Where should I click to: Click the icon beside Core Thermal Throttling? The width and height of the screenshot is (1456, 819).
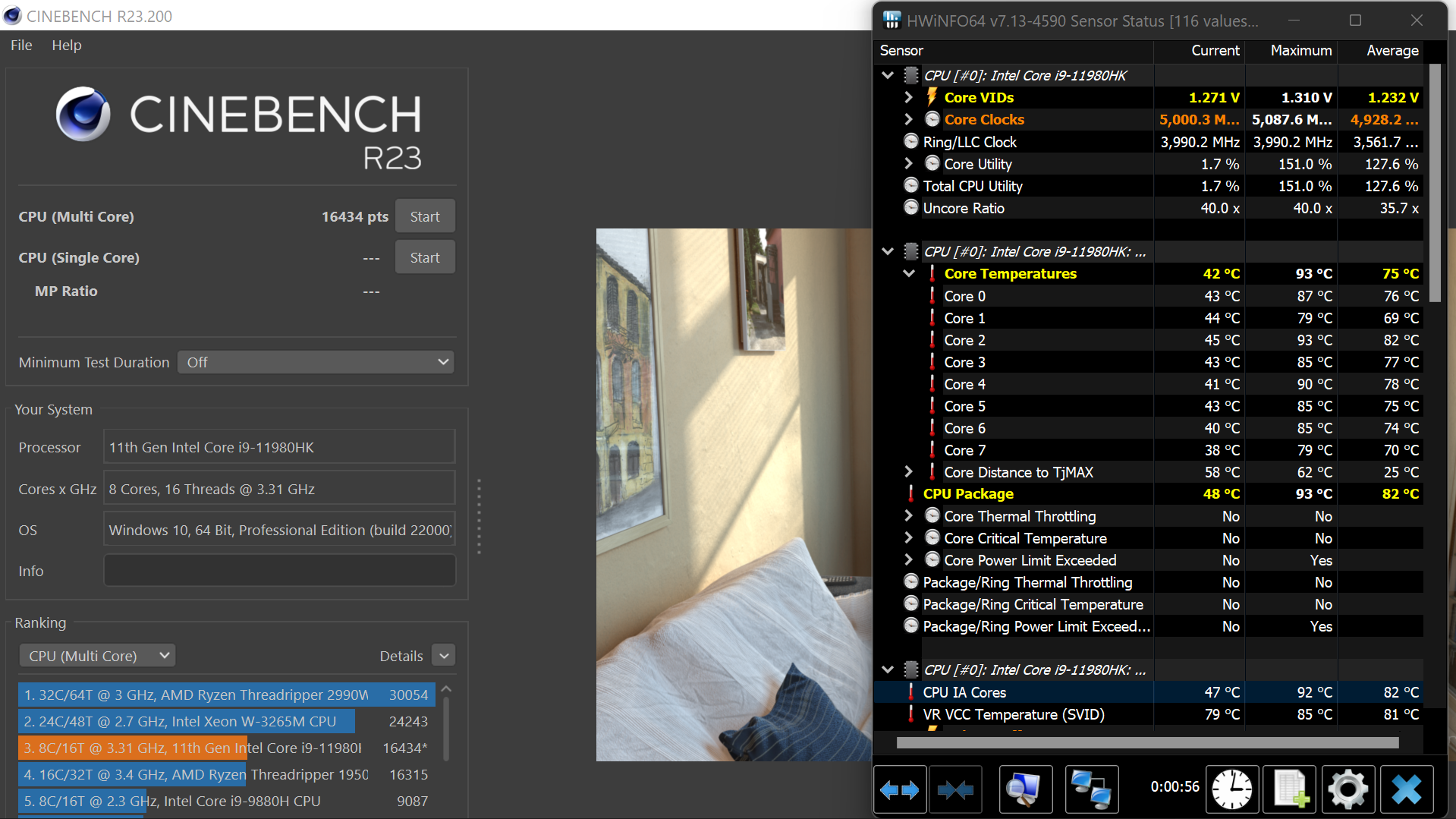(x=932, y=515)
